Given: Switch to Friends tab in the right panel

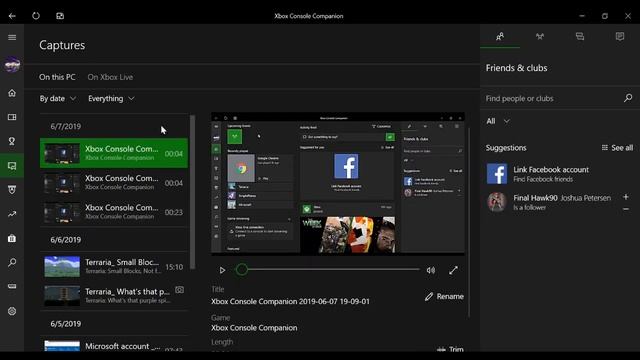Looking at the screenshot, I should 500,37.
